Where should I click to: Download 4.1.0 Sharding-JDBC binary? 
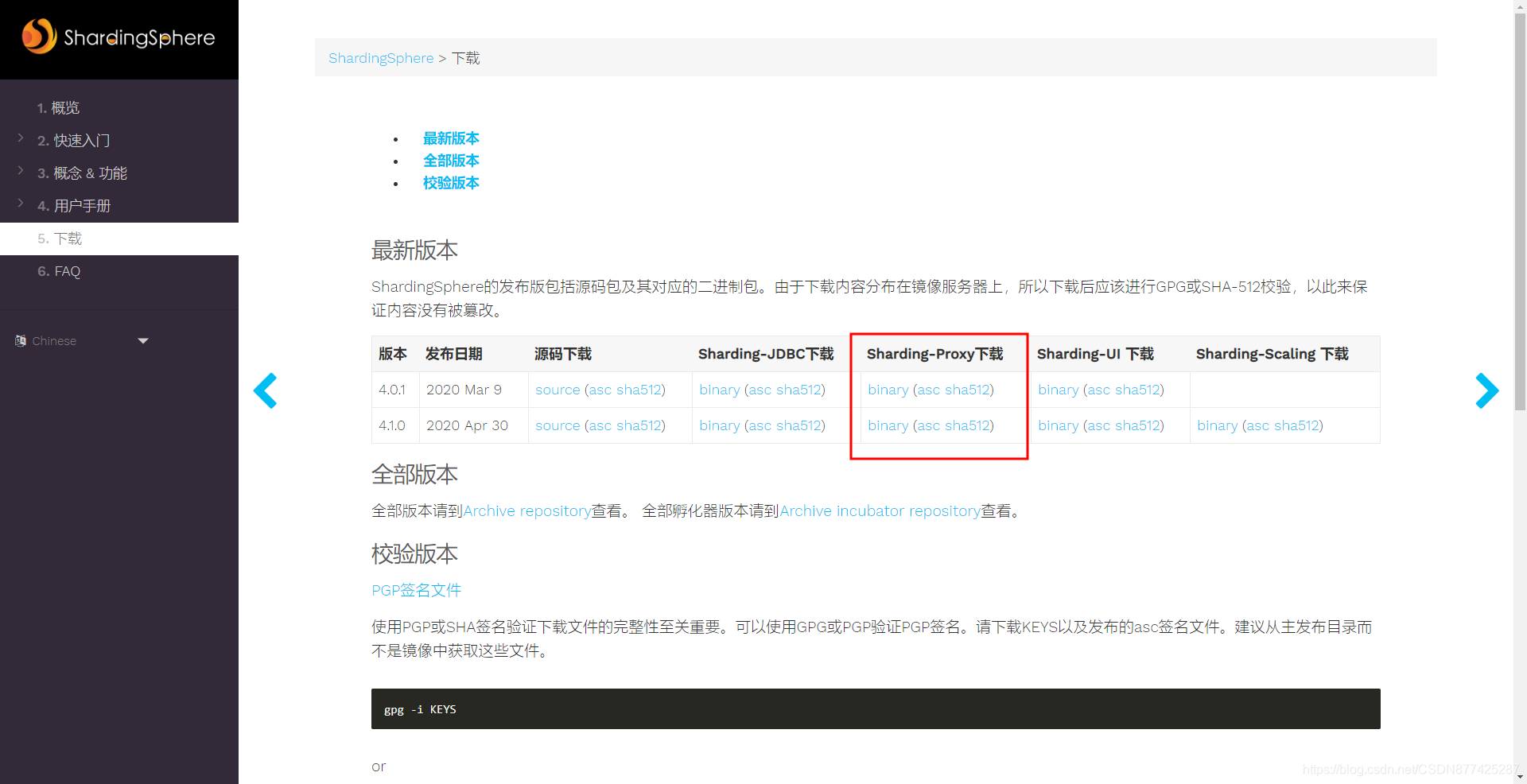click(720, 425)
